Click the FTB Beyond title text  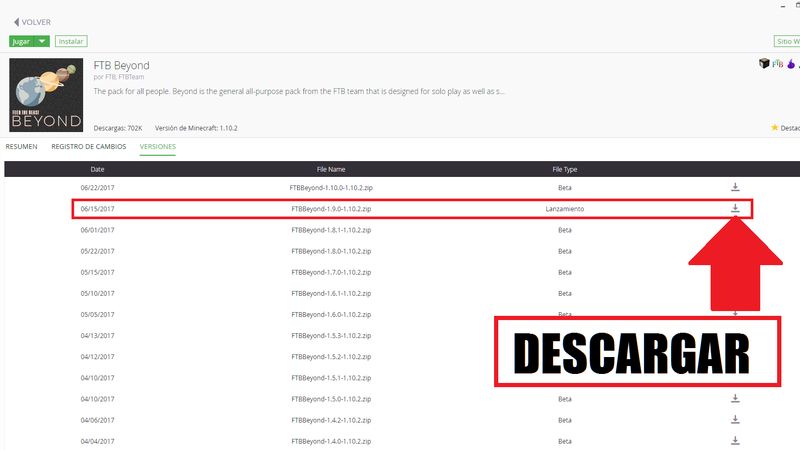point(121,65)
